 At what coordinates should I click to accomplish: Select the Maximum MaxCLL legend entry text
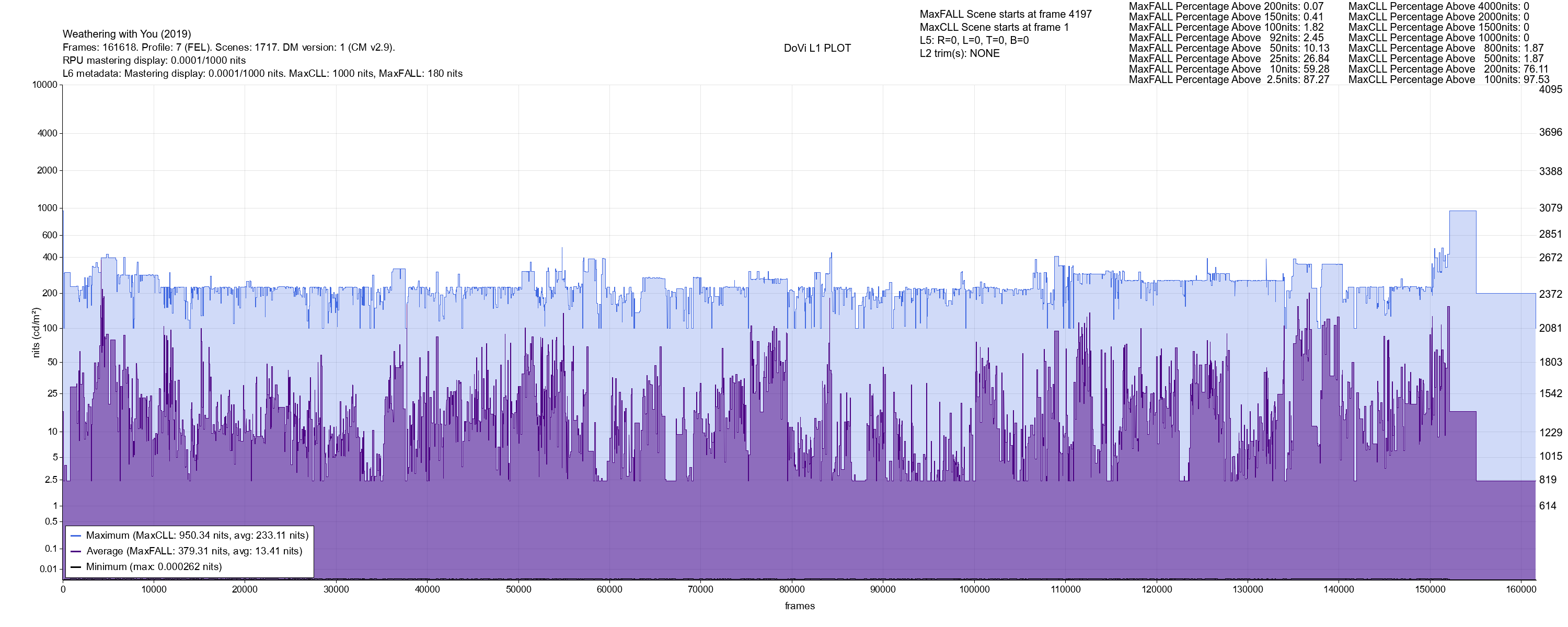click(x=197, y=536)
